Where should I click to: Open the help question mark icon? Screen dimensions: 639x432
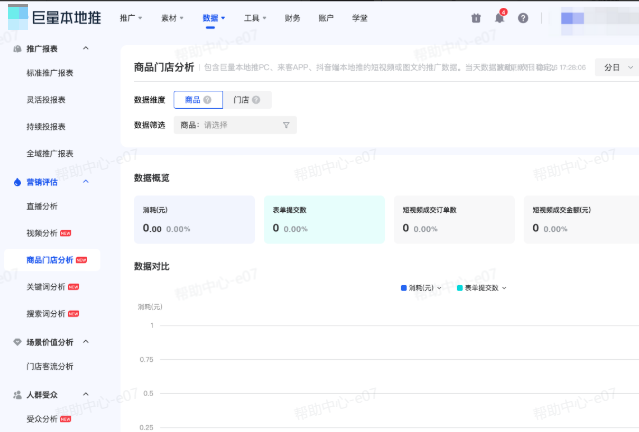click(x=523, y=18)
